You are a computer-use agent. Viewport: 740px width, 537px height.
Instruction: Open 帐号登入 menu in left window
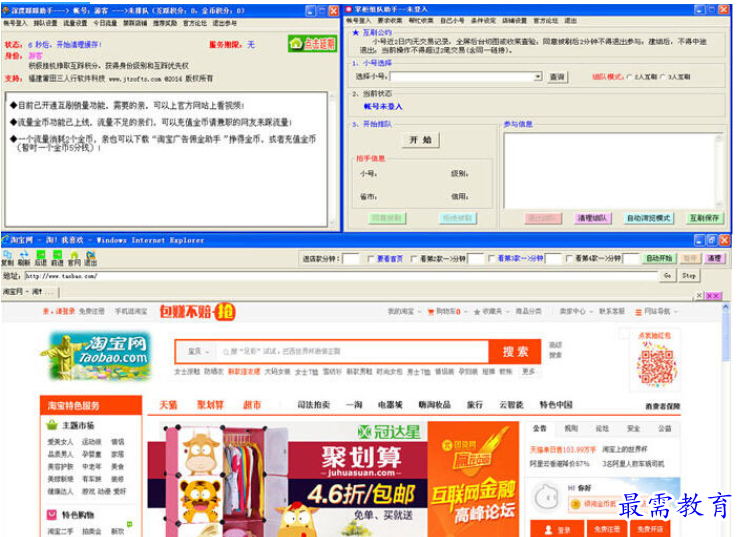(15, 23)
